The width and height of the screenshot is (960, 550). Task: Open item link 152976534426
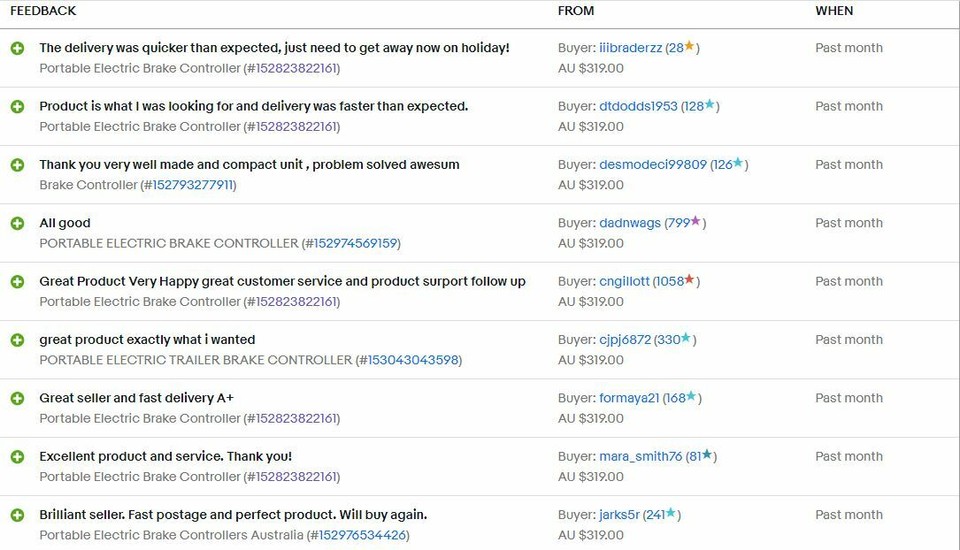(x=360, y=535)
